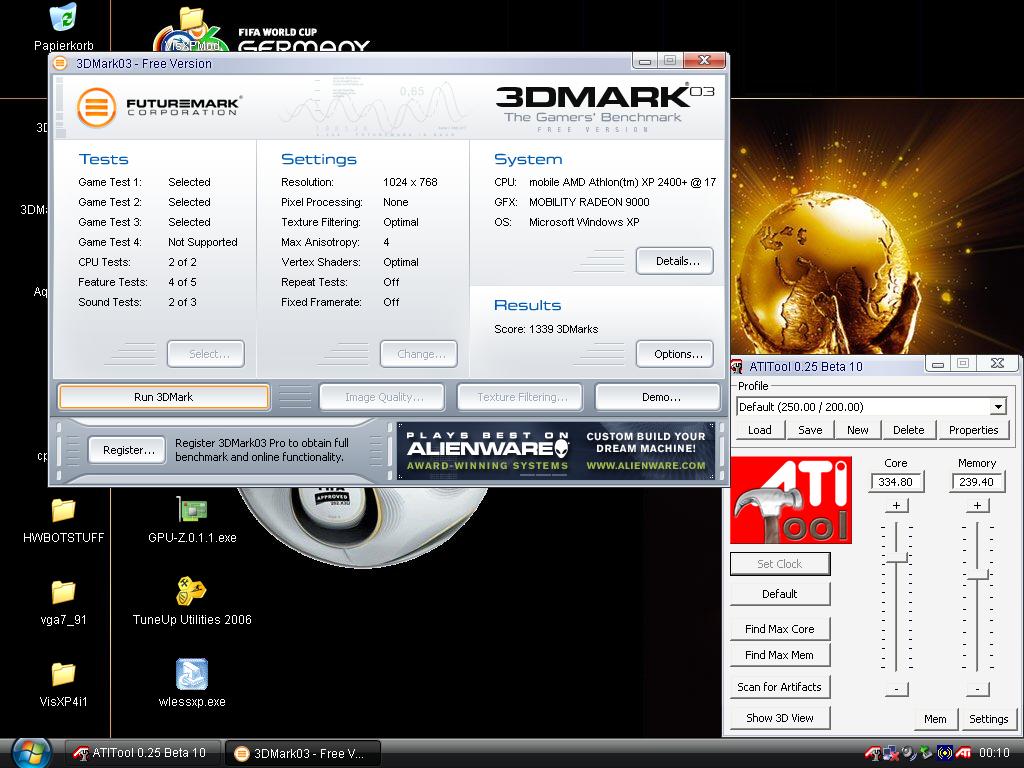Screen dimensions: 1024x768
Task: Click the Core clock slider handle
Action: tap(898, 559)
